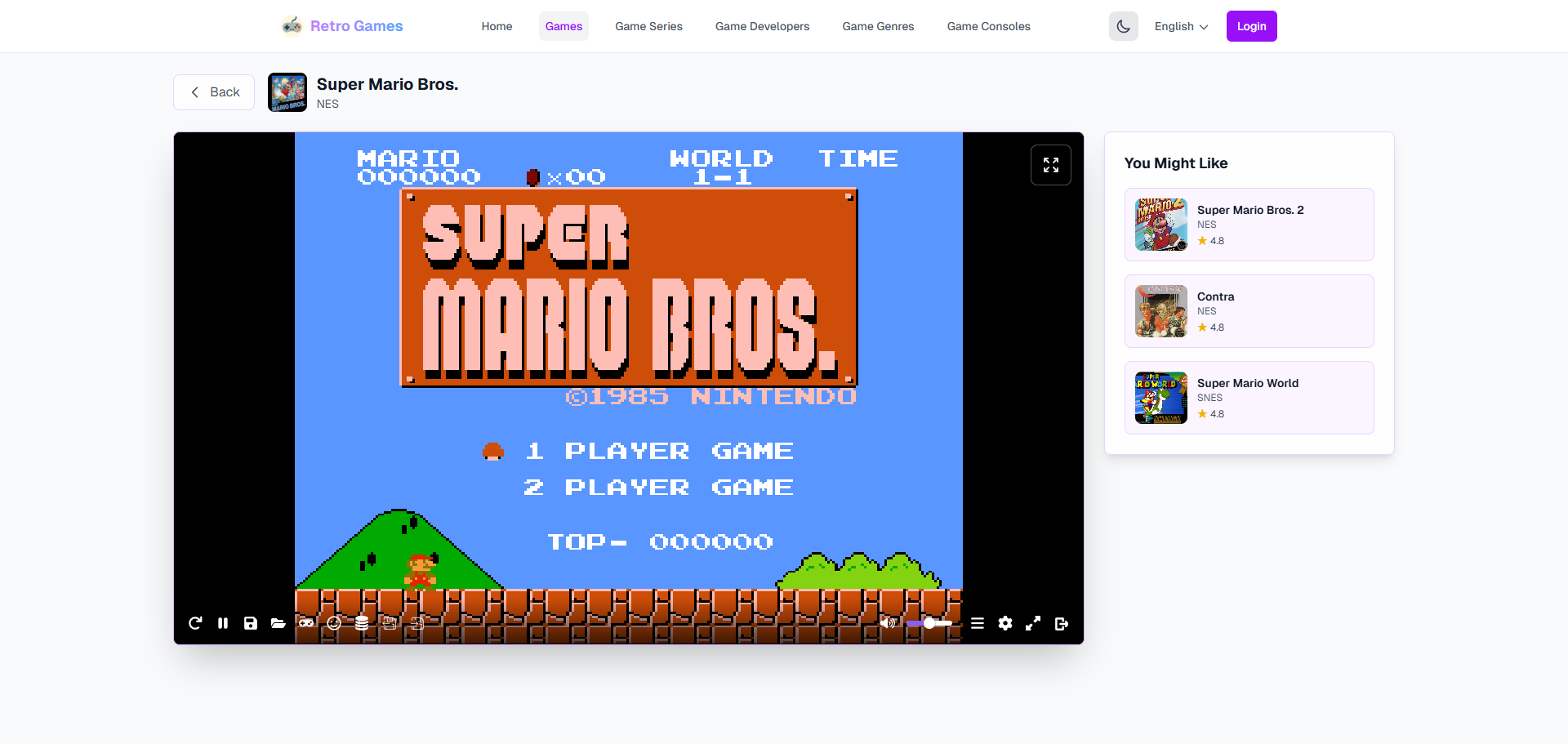This screenshot has width=1568, height=744.
Task: Click the Login button
Action: 1251,25
